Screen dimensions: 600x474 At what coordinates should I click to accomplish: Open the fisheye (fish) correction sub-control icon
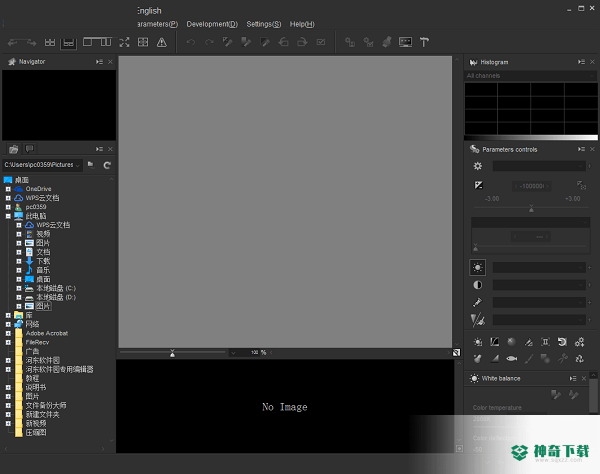coord(512,358)
